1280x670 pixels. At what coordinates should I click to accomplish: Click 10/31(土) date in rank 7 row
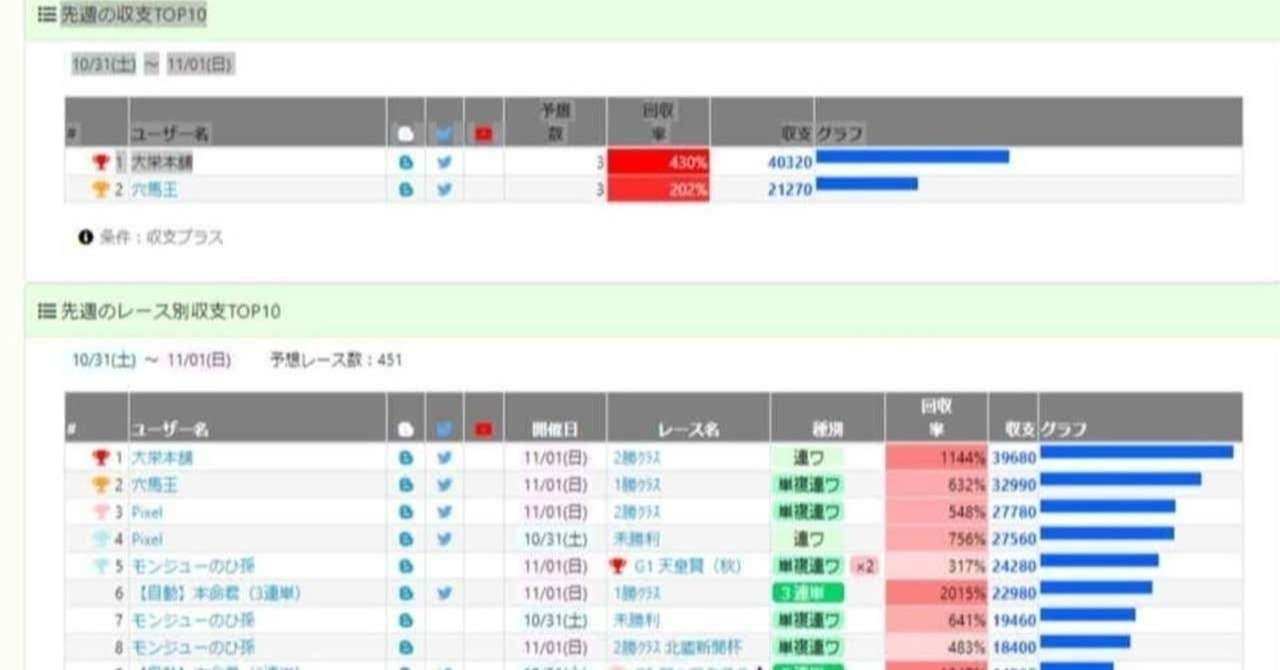pos(556,620)
